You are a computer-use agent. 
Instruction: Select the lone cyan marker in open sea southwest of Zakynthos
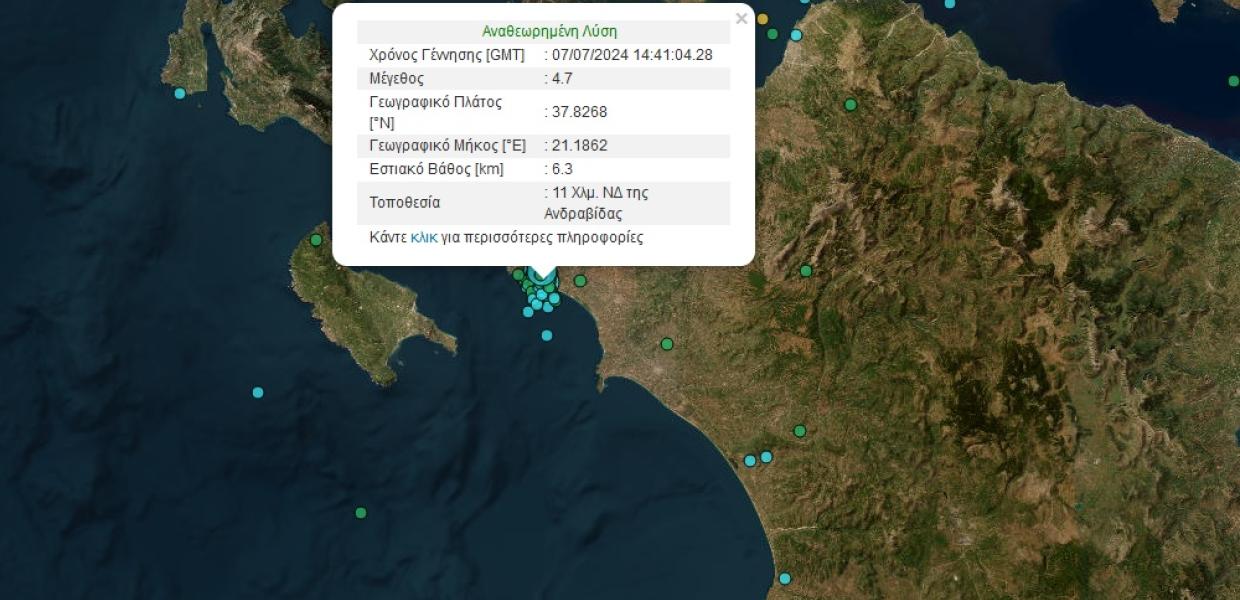tap(258, 392)
